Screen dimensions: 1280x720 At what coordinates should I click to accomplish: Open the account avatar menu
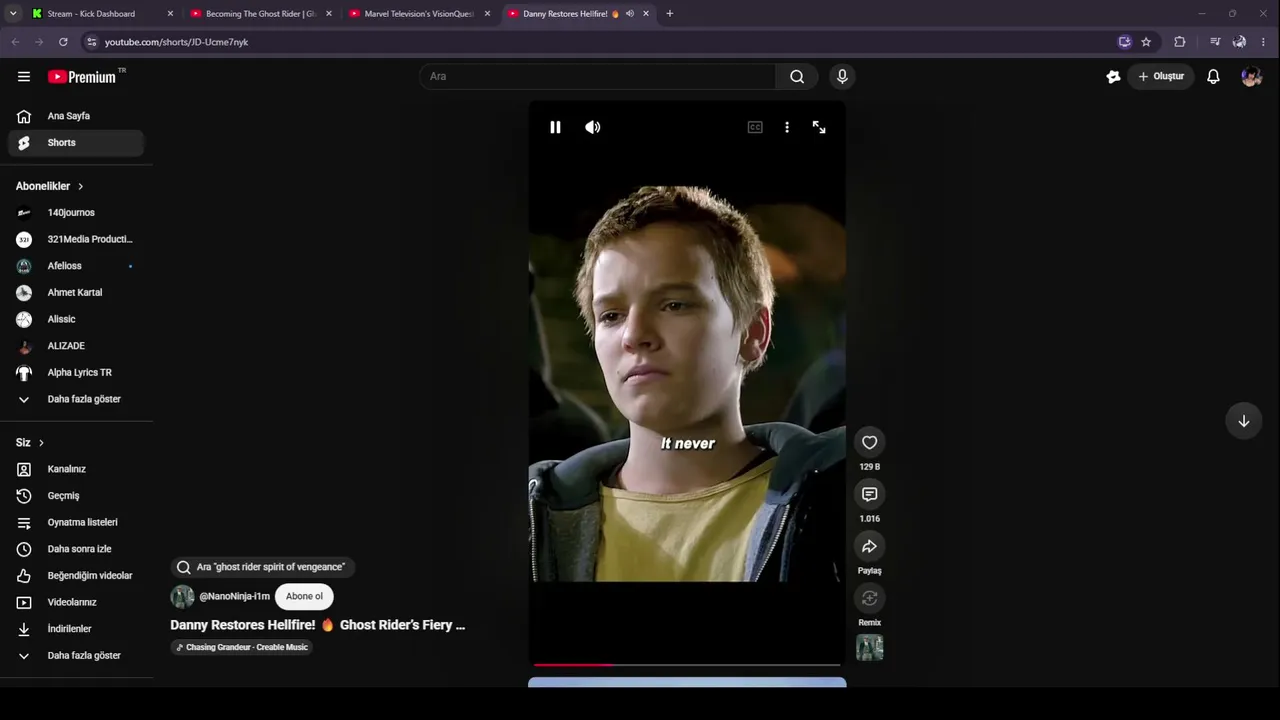click(x=1251, y=76)
